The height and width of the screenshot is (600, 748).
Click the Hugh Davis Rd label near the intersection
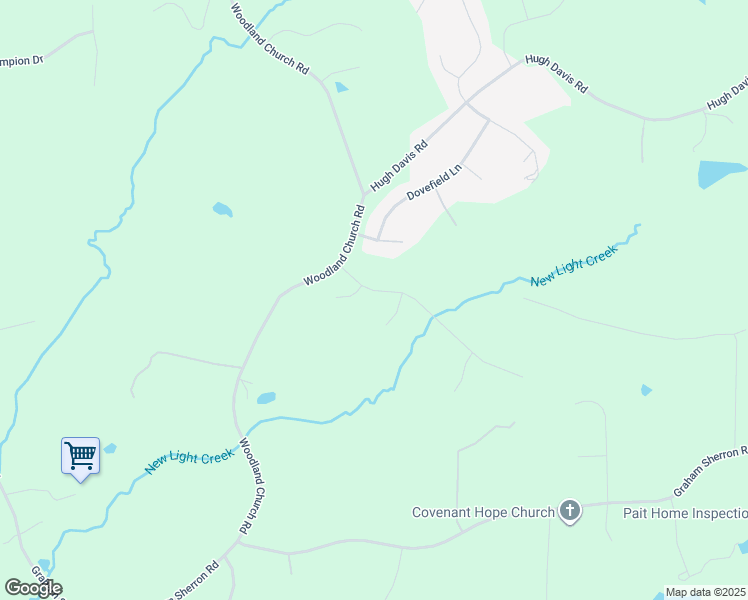click(399, 166)
